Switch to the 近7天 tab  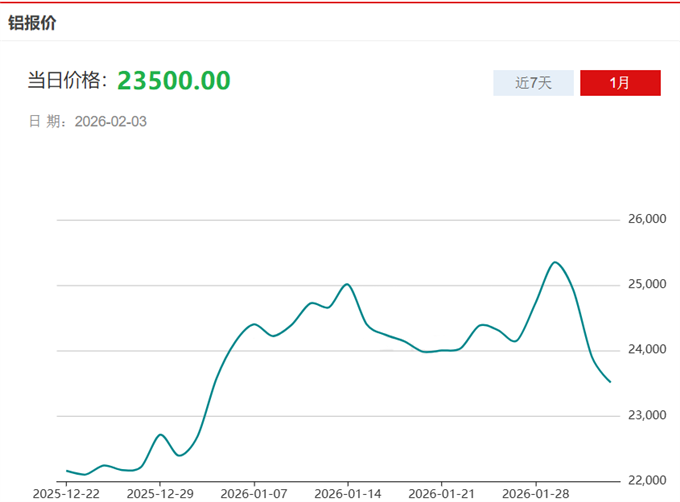[533, 83]
